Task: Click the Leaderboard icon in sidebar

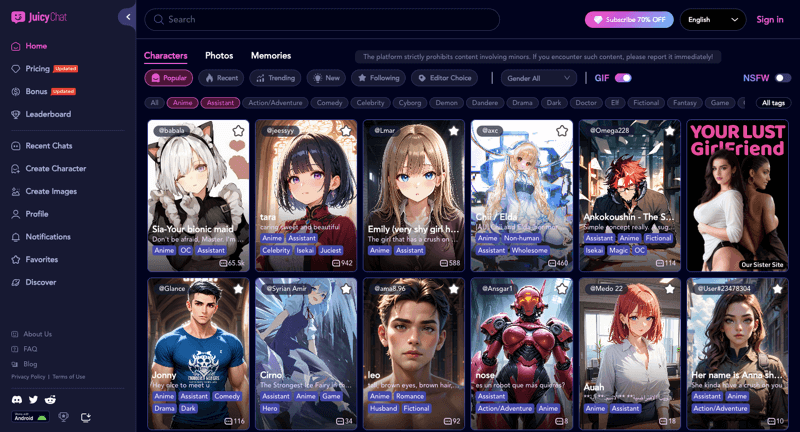Action: pos(16,114)
